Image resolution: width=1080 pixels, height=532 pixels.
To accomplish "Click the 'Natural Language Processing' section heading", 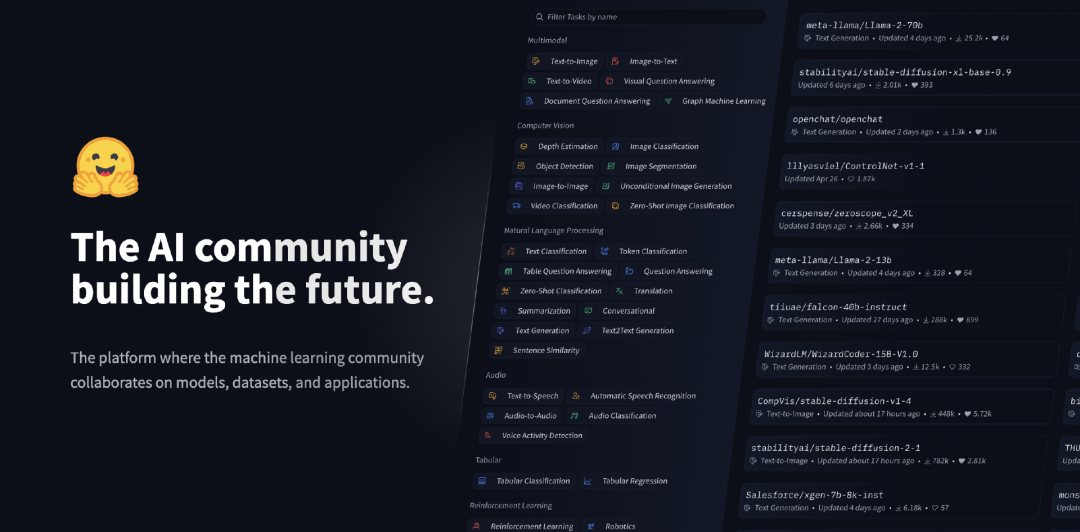I will [x=554, y=231].
